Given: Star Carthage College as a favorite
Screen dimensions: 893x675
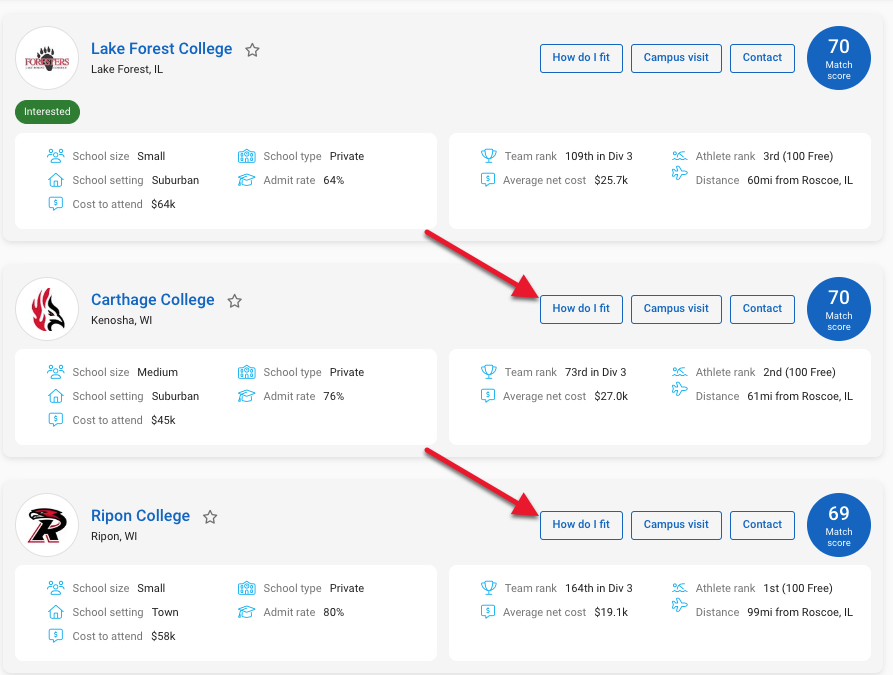Looking at the screenshot, I should 235,301.
